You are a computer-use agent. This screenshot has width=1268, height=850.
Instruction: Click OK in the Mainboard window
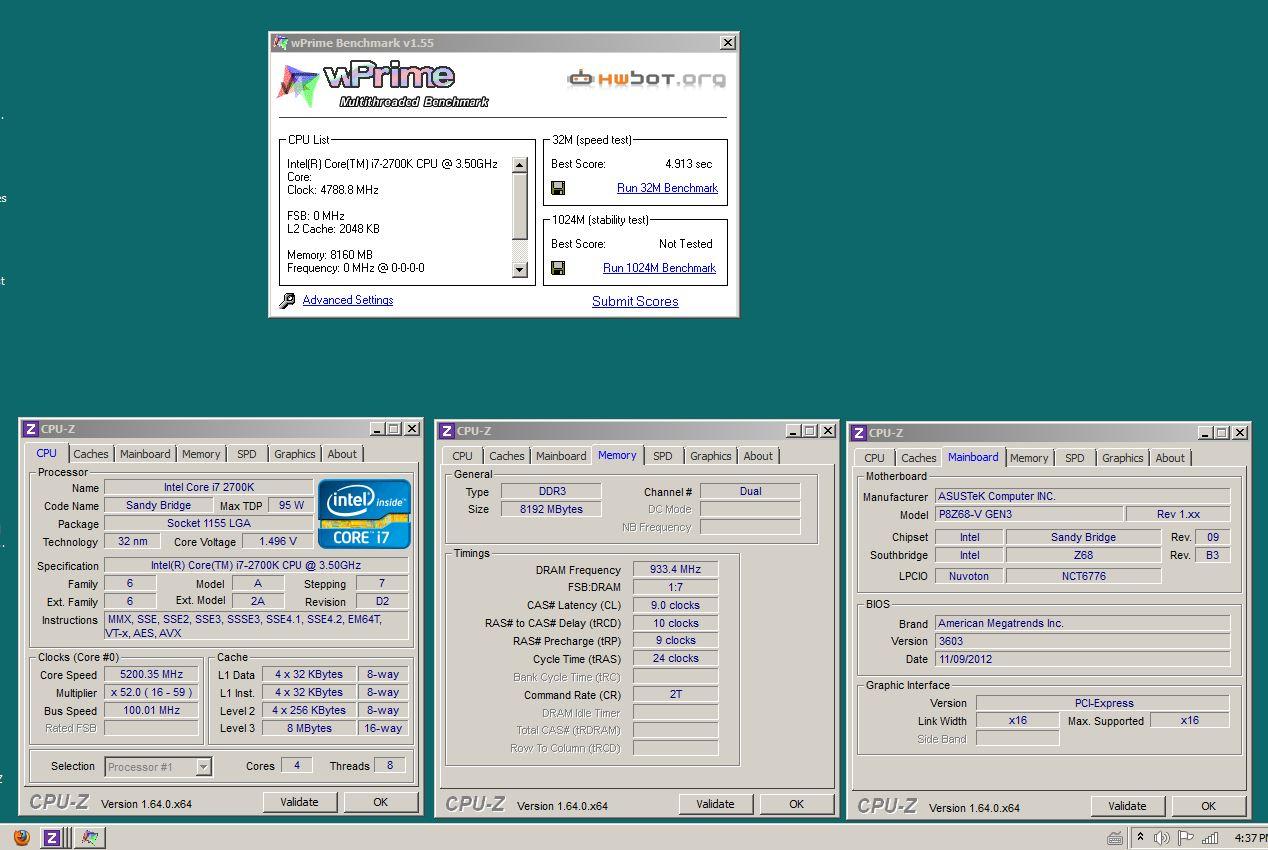(x=1208, y=806)
